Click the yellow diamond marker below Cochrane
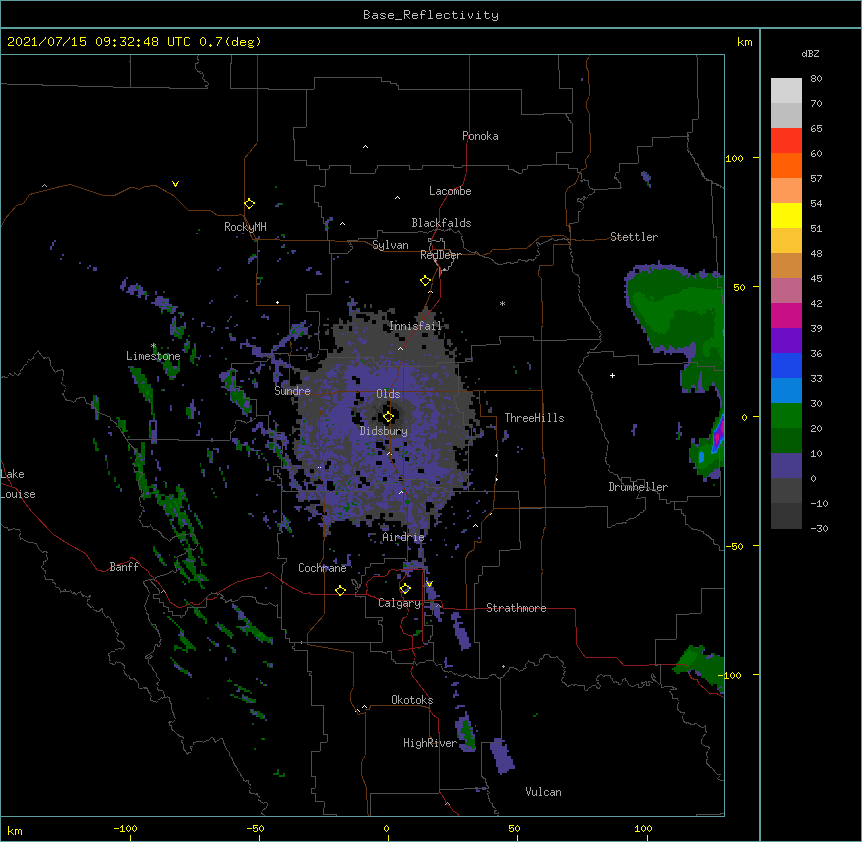 click(x=340, y=590)
